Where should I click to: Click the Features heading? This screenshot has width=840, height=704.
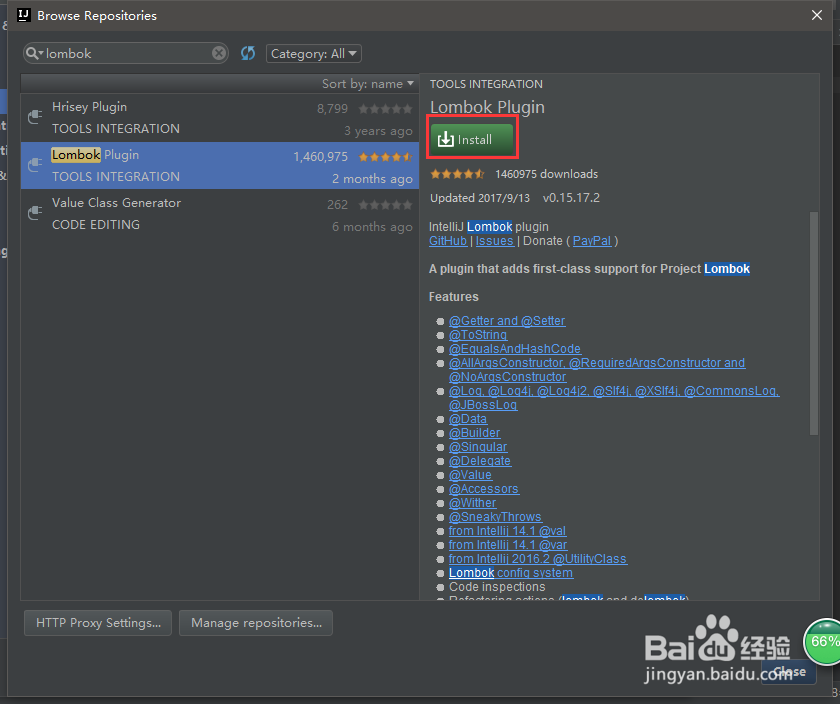click(454, 297)
